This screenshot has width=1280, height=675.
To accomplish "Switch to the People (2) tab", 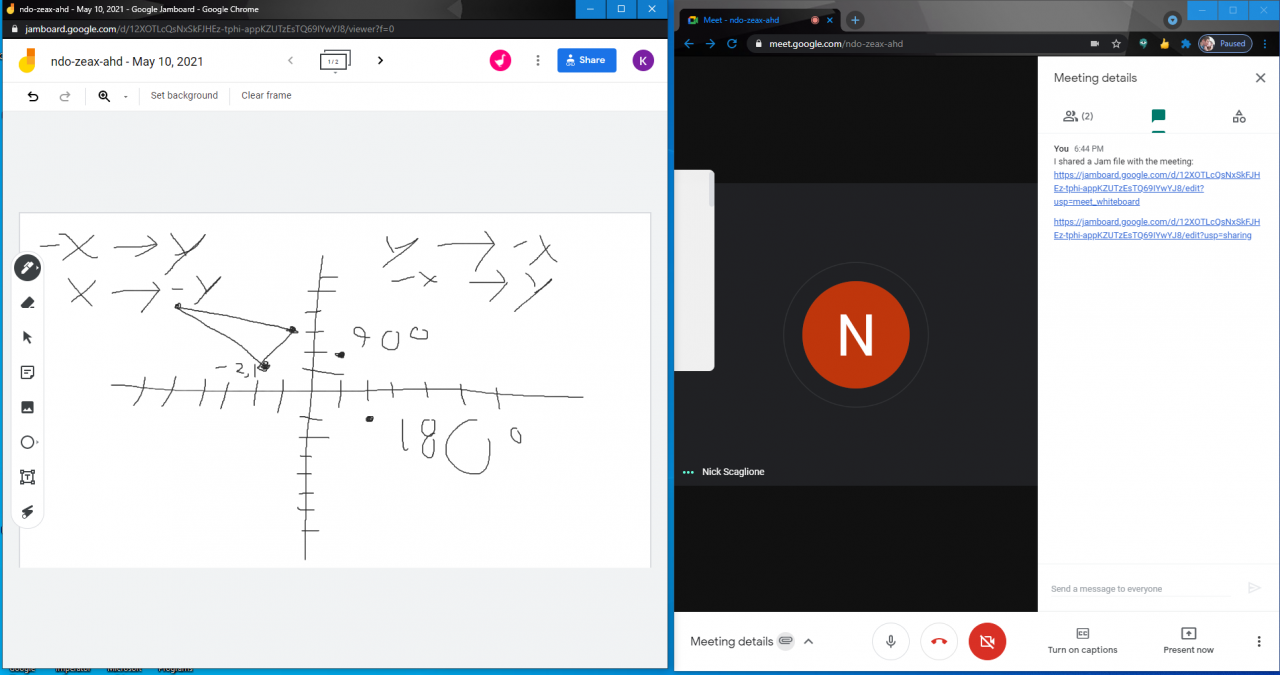I will [x=1077, y=116].
